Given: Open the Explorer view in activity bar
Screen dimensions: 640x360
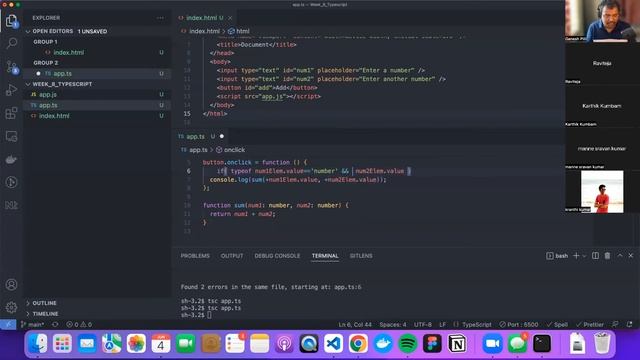Looking at the screenshot, I should tap(11, 21).
